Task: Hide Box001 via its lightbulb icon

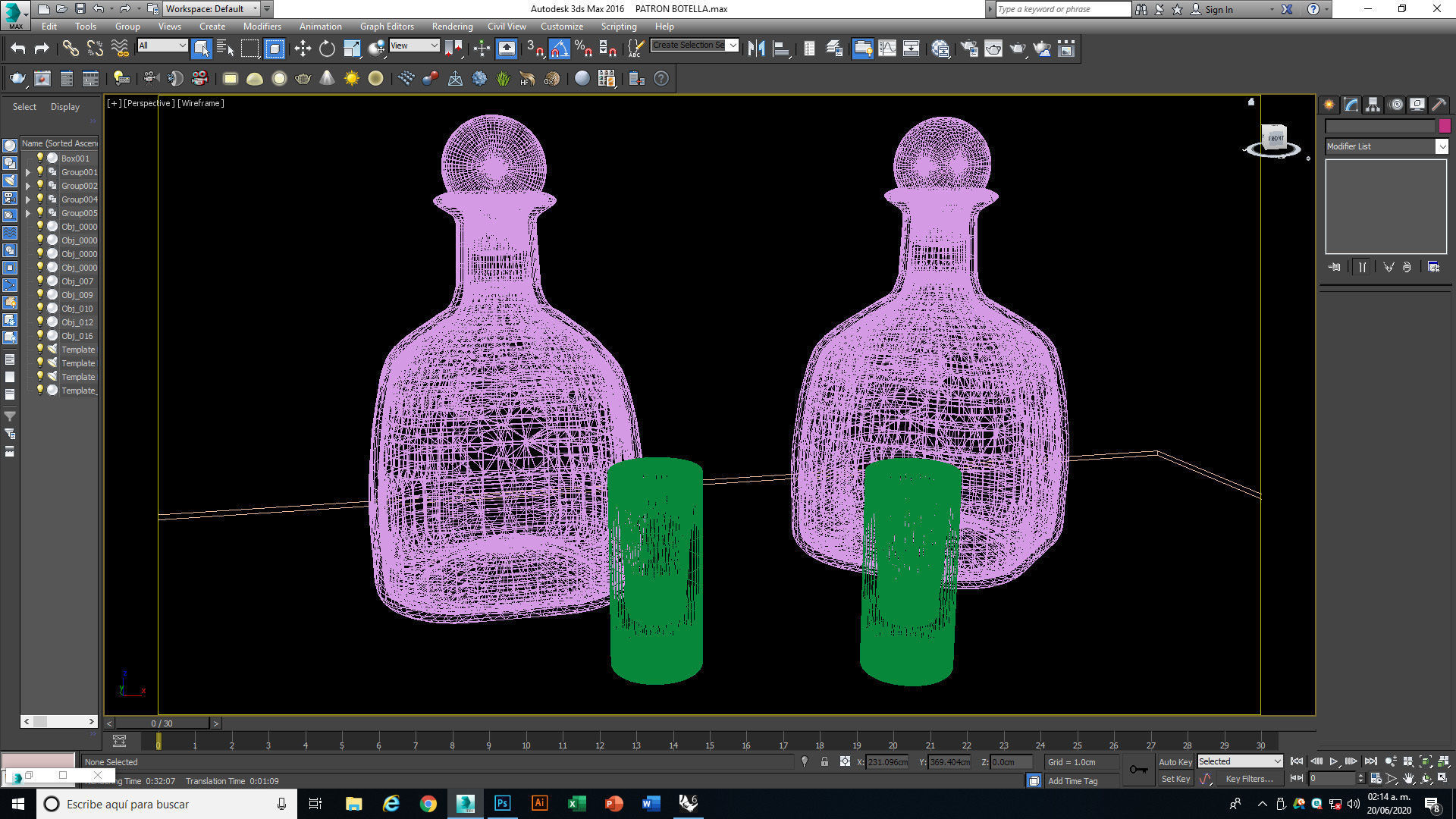Action: click(40, 158)
